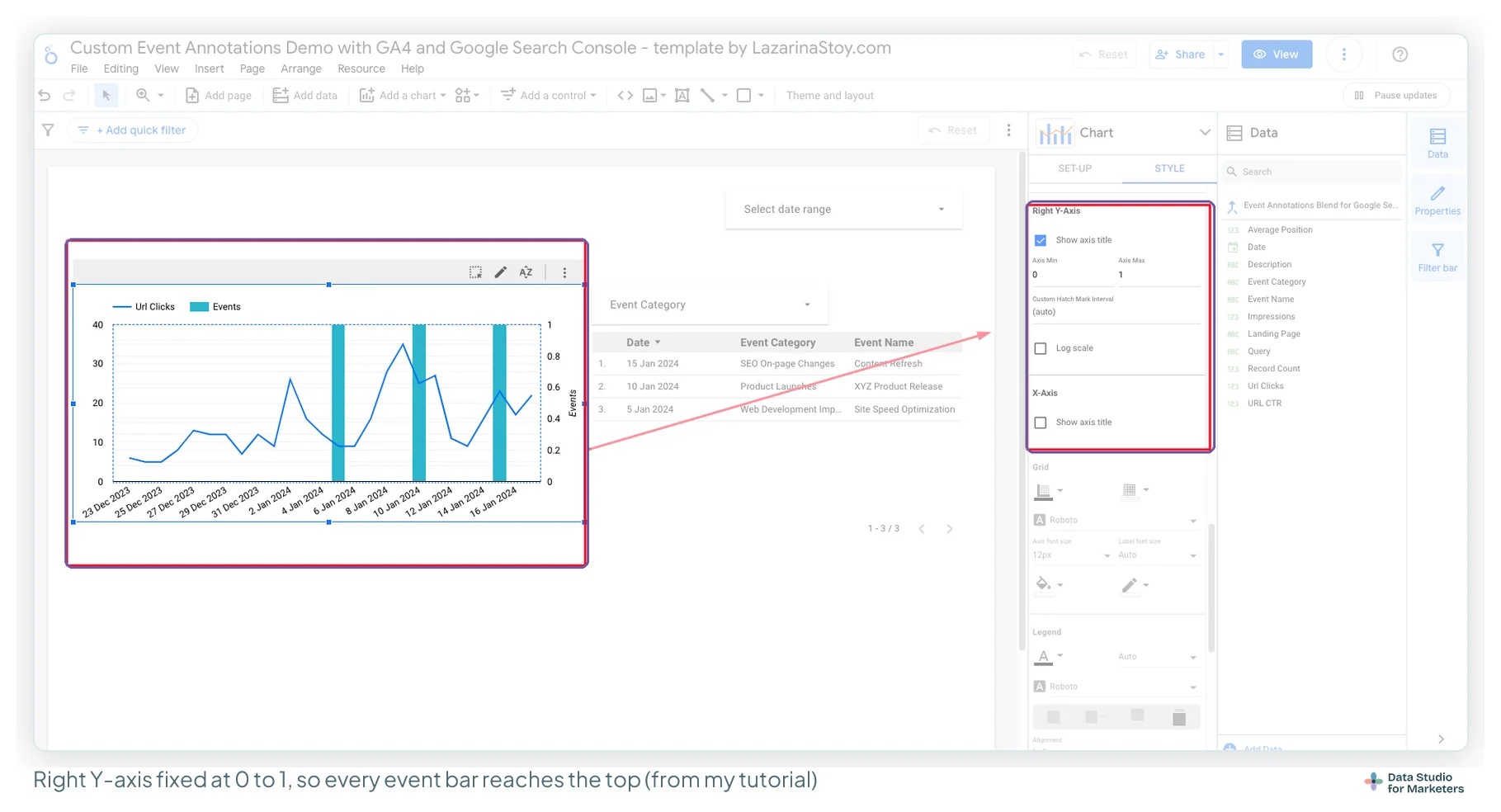
Task: Open the Arrange menu
Action: click(x=301, y=68)
